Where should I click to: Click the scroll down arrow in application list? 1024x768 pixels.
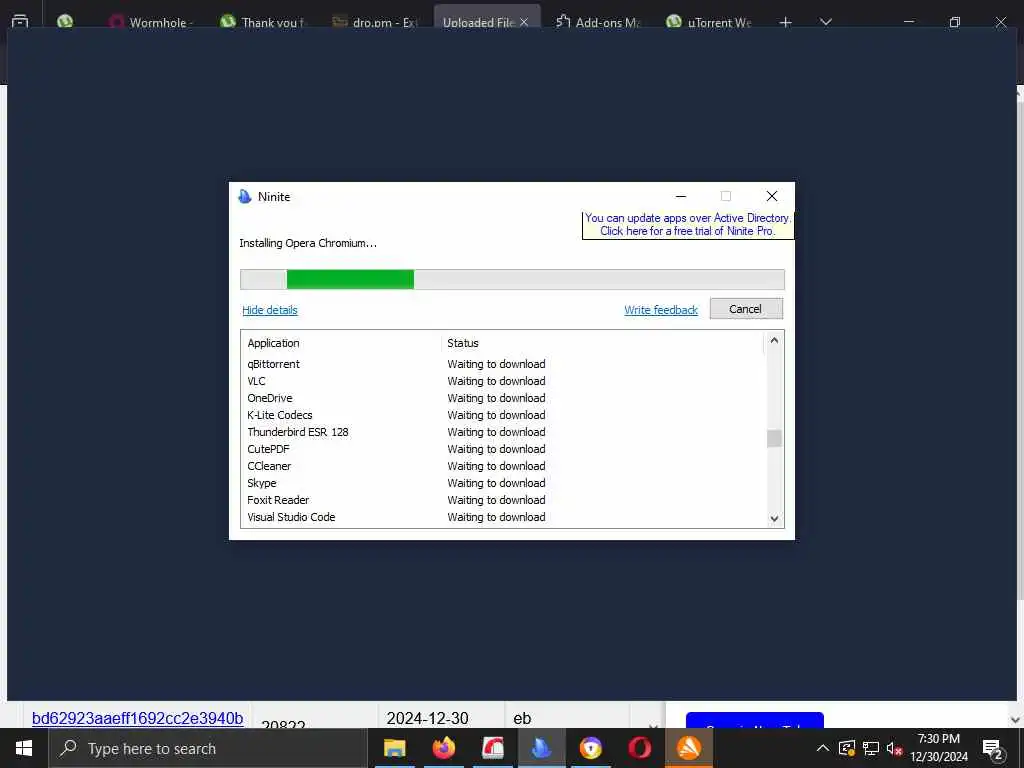coord(774,519)
